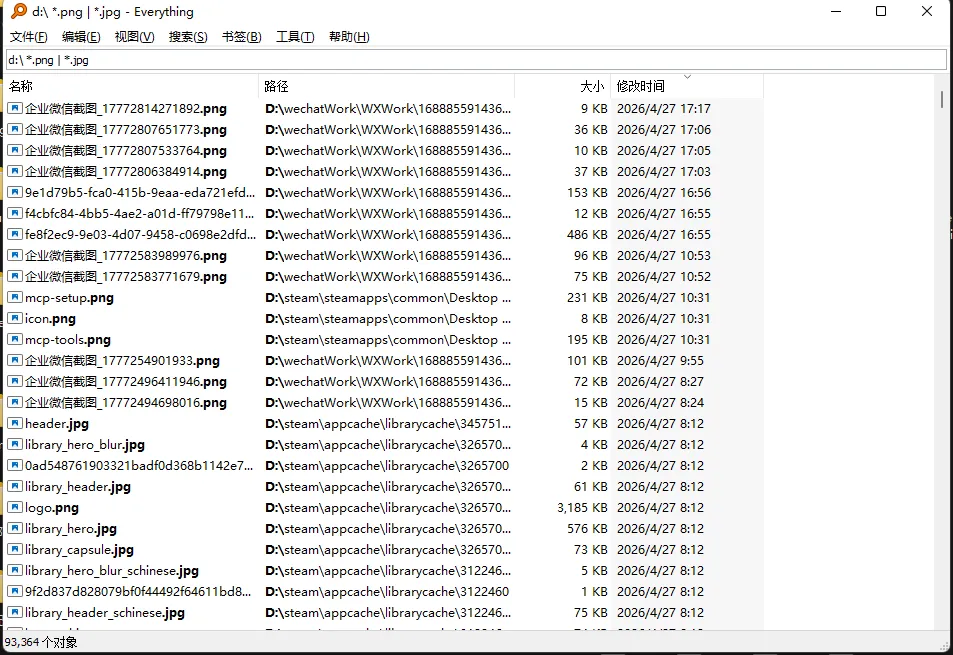
Task: Select the library_header_schinese.jpg file row
Action: 105,613
